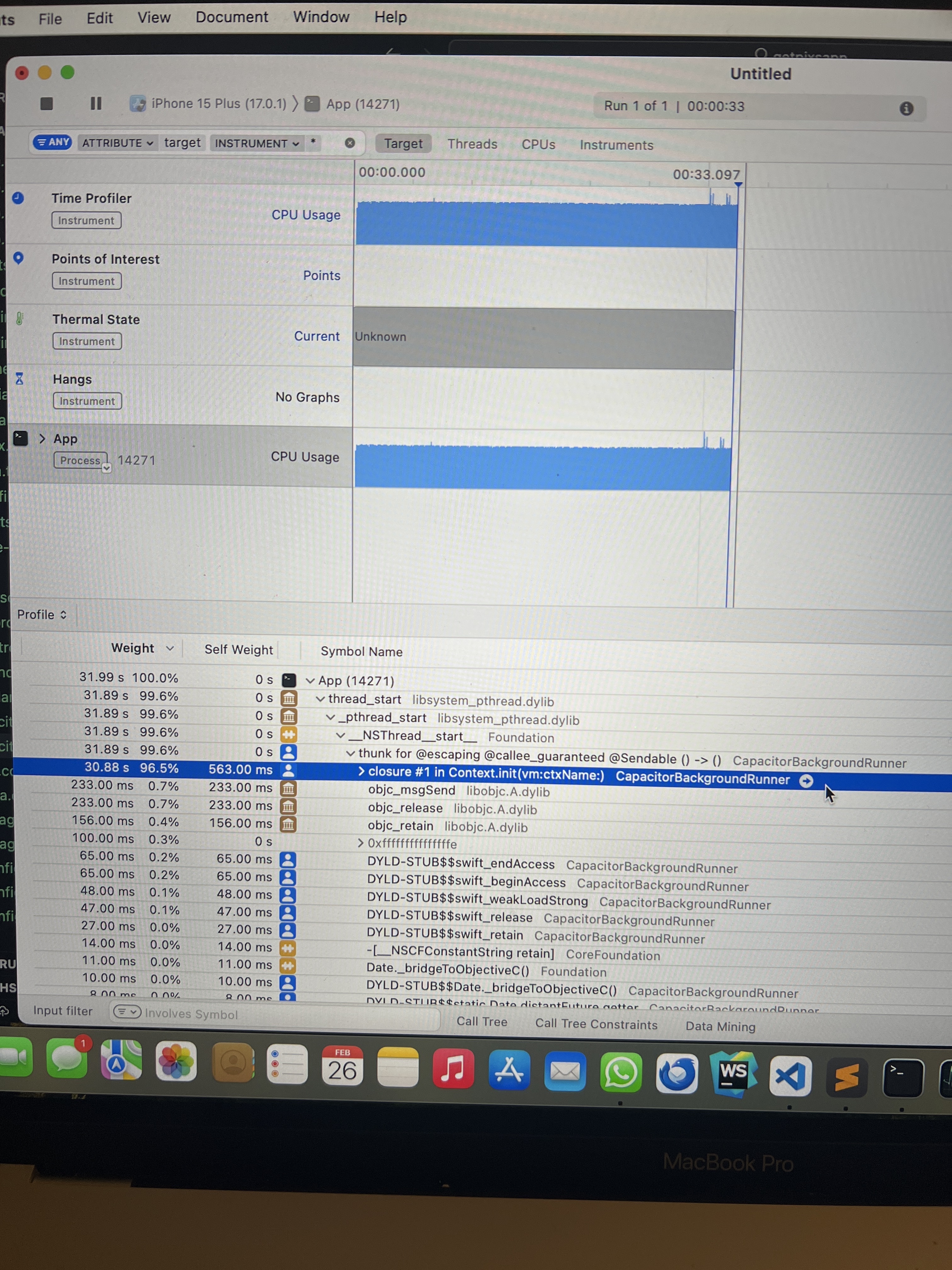This screenshot has width=952, height=1270.
Task: Switch to the Threads tab
Action: 472,144
